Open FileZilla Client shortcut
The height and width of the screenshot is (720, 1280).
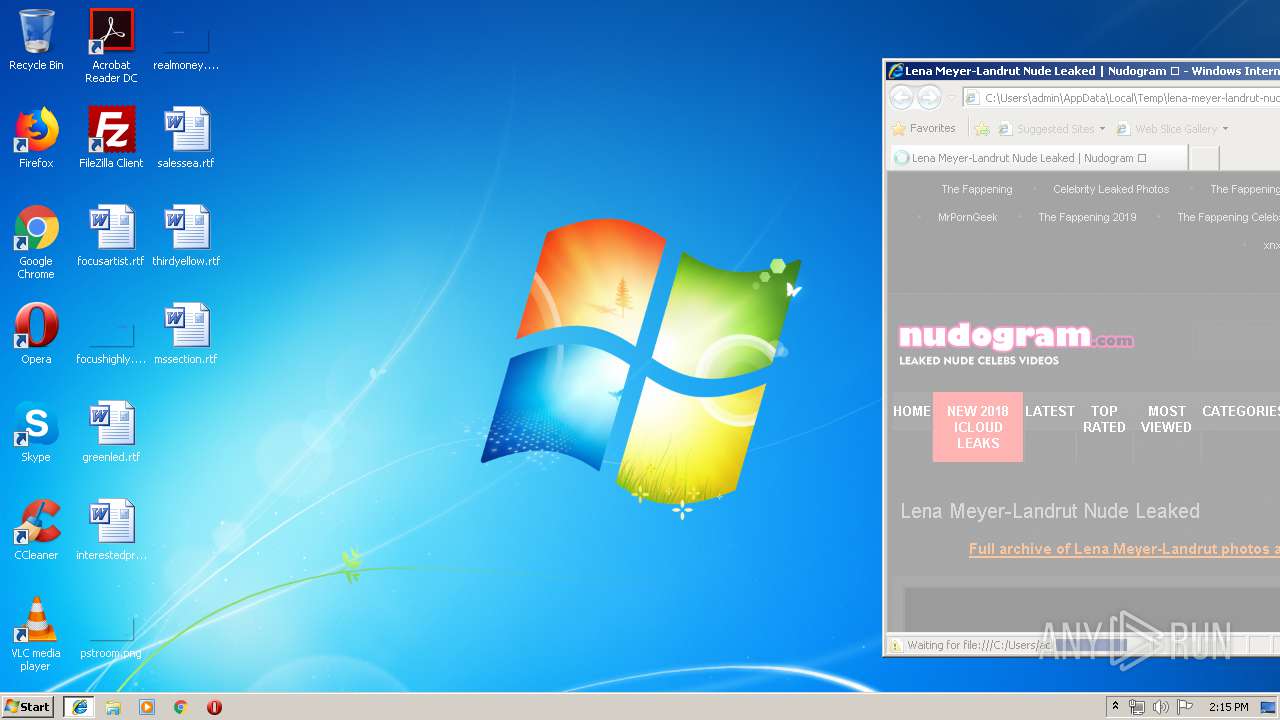111,138
